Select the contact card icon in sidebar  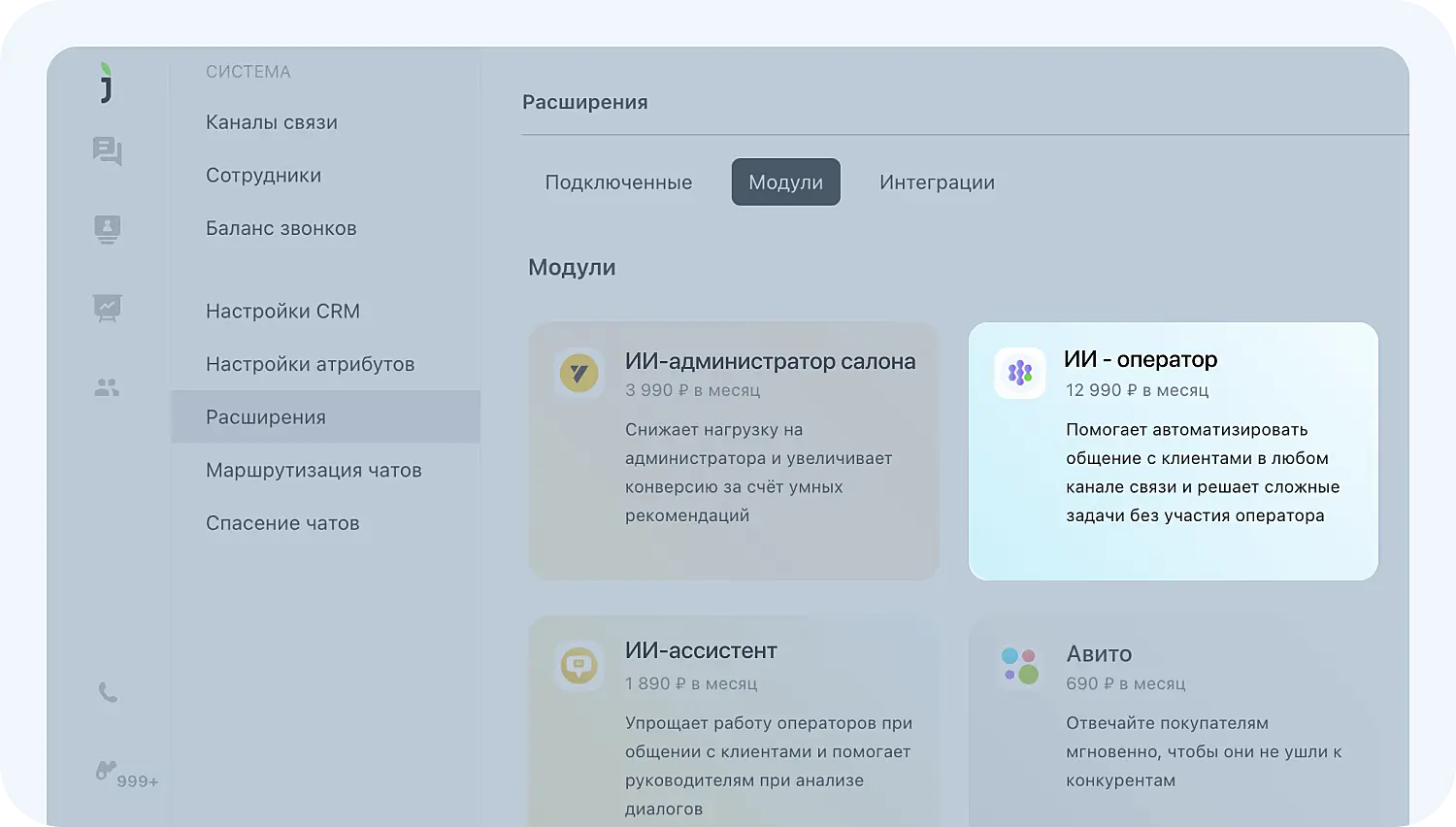point(107,229)
